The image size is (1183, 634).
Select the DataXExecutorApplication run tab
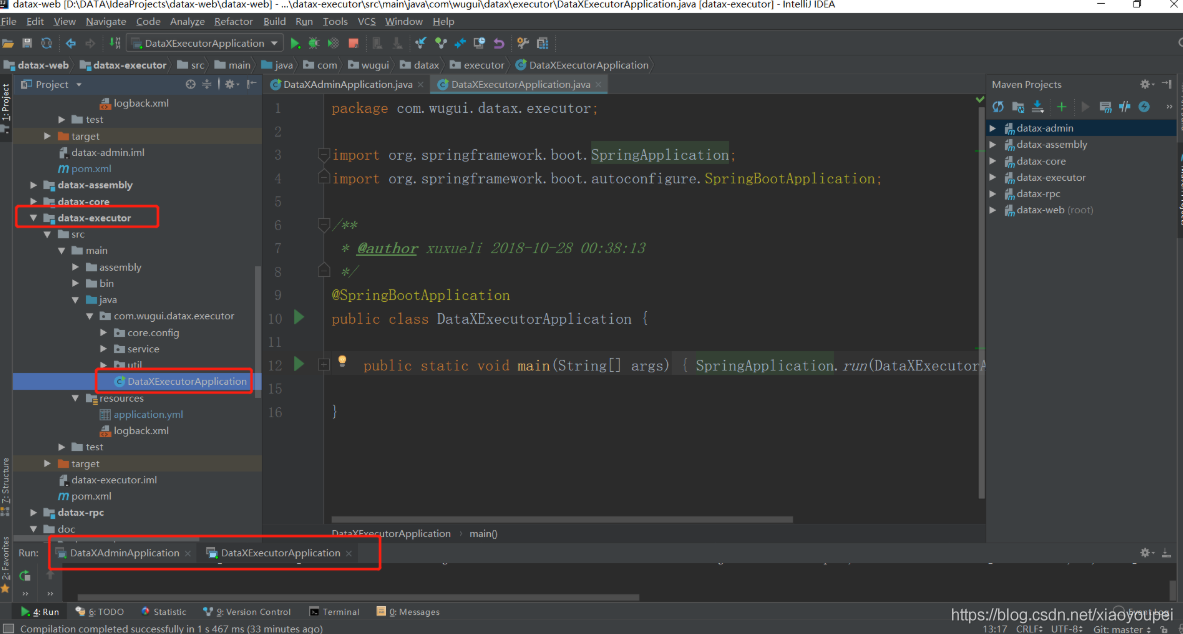click(280, 553)
